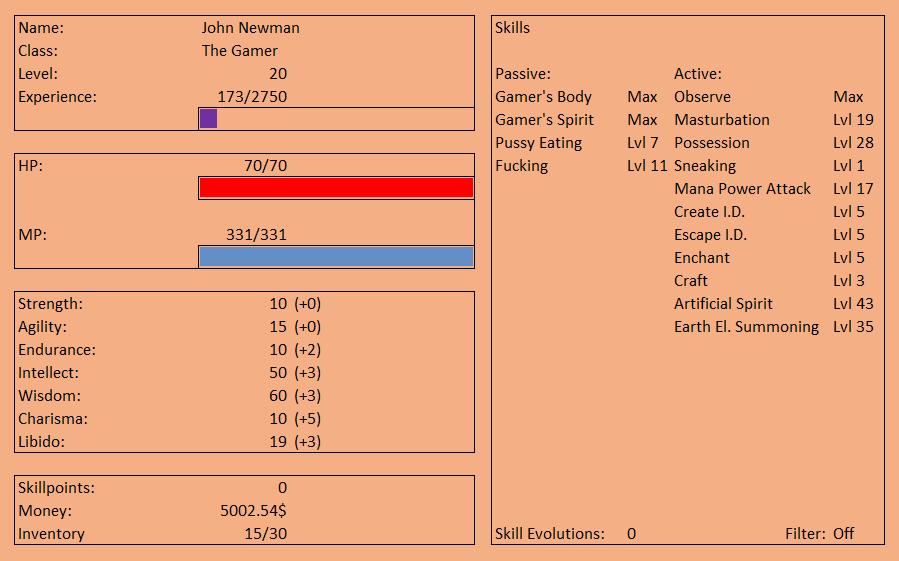Click the Lvl 5 beside Create I.D.
Viewport: 899px width, 561px height.
[x=849, y=211]
